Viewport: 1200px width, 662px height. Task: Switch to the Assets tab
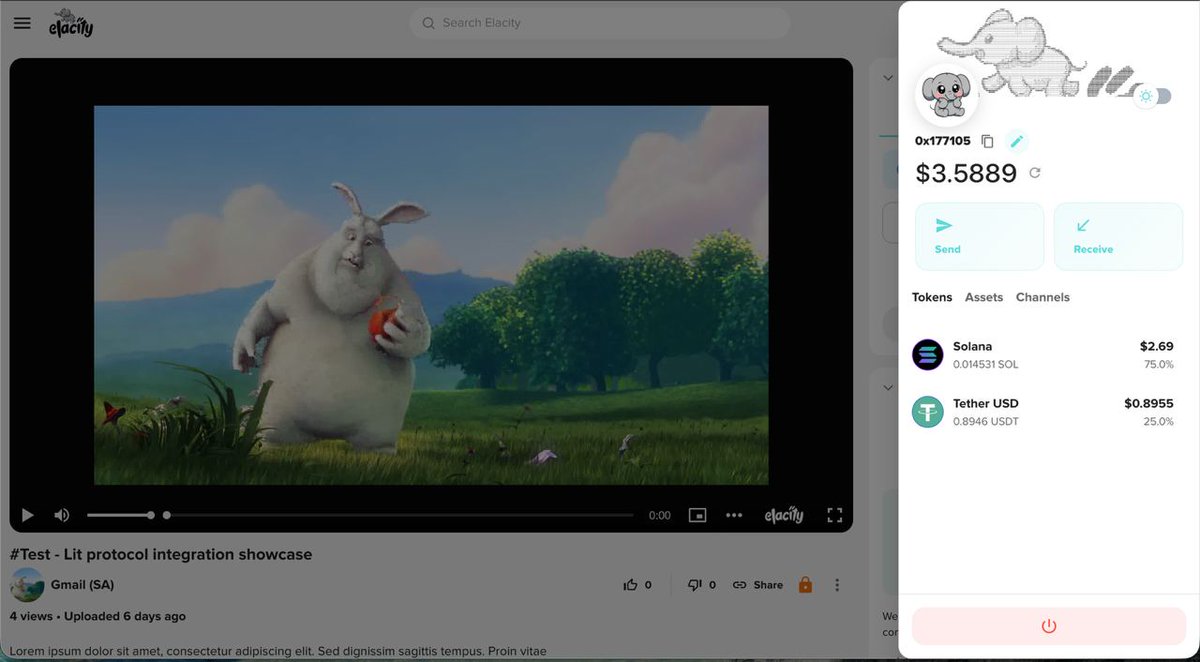(984, 297)
